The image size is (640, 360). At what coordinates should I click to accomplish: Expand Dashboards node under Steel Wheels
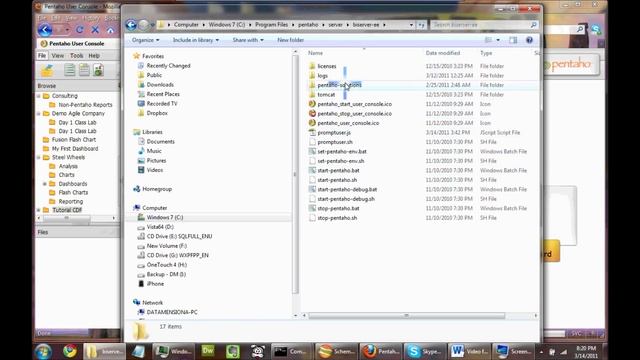pos(45,184)
